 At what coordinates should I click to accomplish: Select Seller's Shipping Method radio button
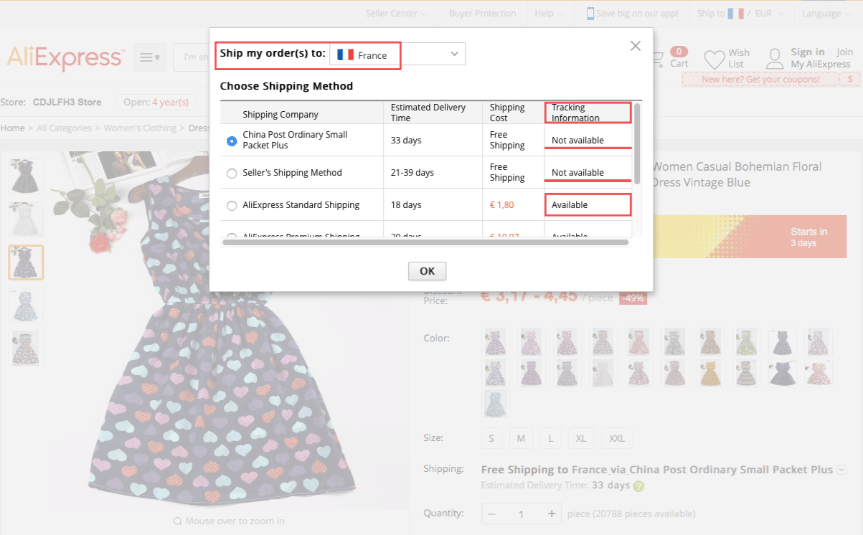(232, 173)
